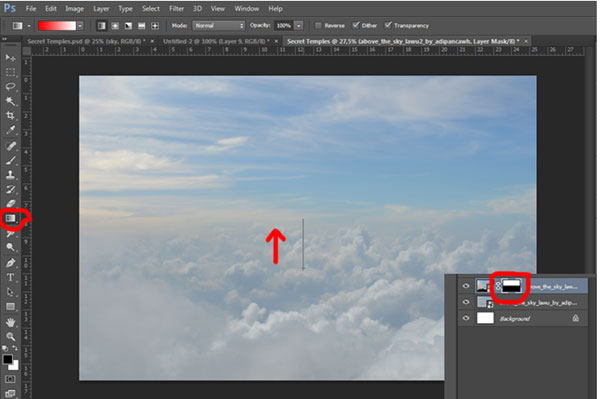Choose the radial gradient style button
The height and width of the screenshot is (399, 600).
click(115, 26)
